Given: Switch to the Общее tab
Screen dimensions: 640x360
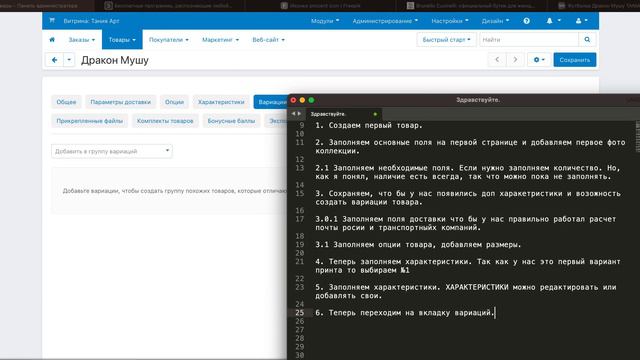Looking at the screenshot, I should pyautogui.click(x=66, y=102).
